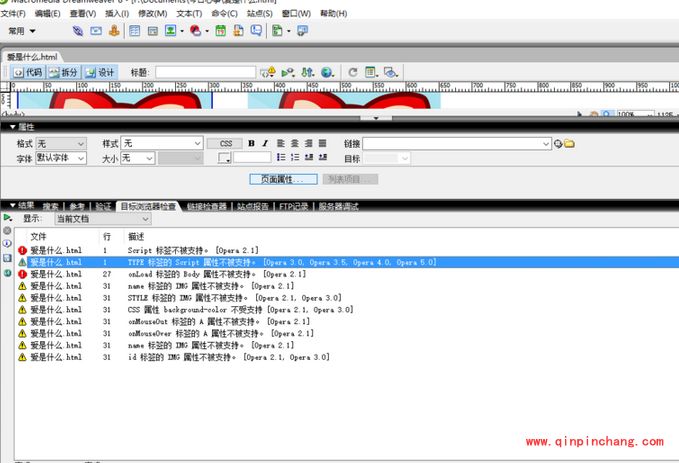The width and height of the screenshot is (679, 463).
Task: Open the 大小 size dropdown
Action: coord(138,158)
